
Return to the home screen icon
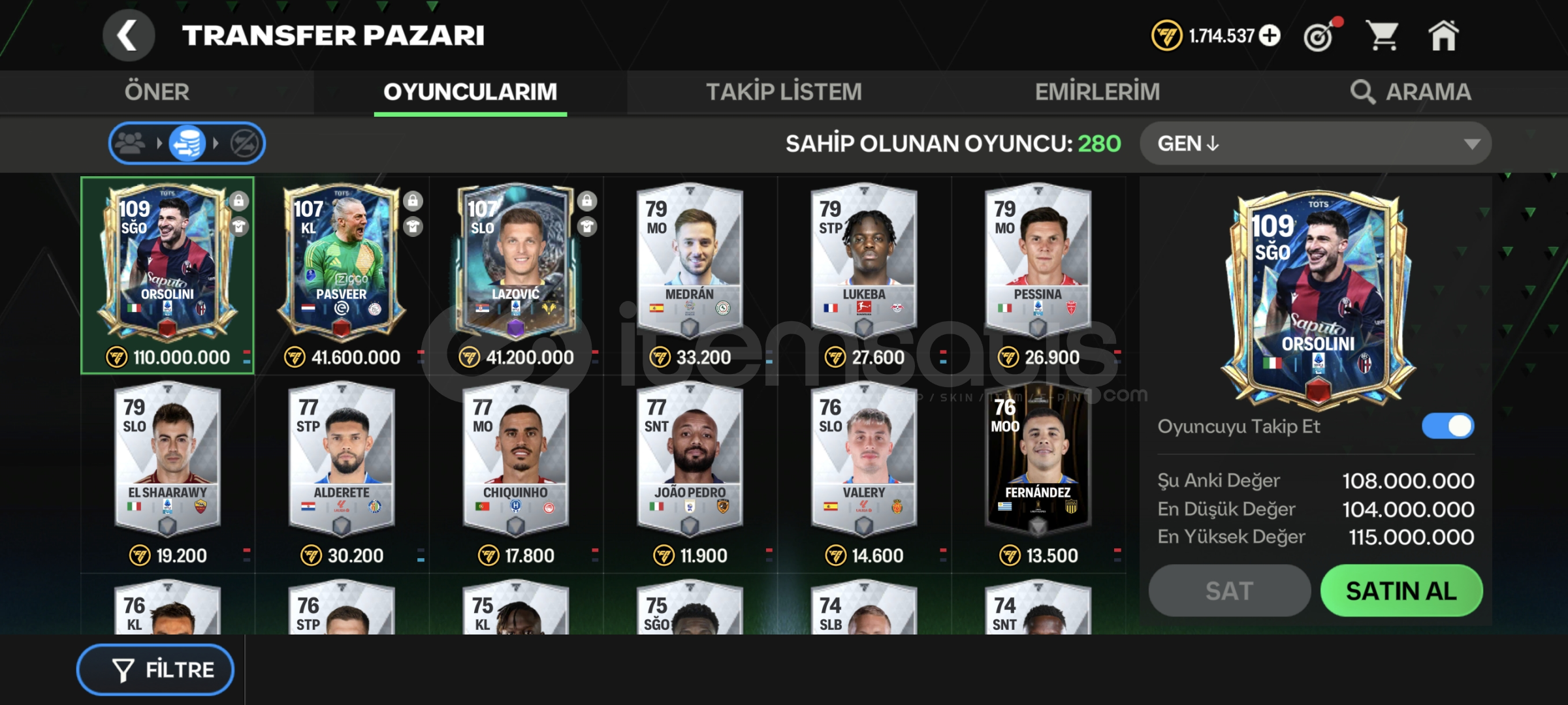pyautogui.click(x=1443, y=35)
